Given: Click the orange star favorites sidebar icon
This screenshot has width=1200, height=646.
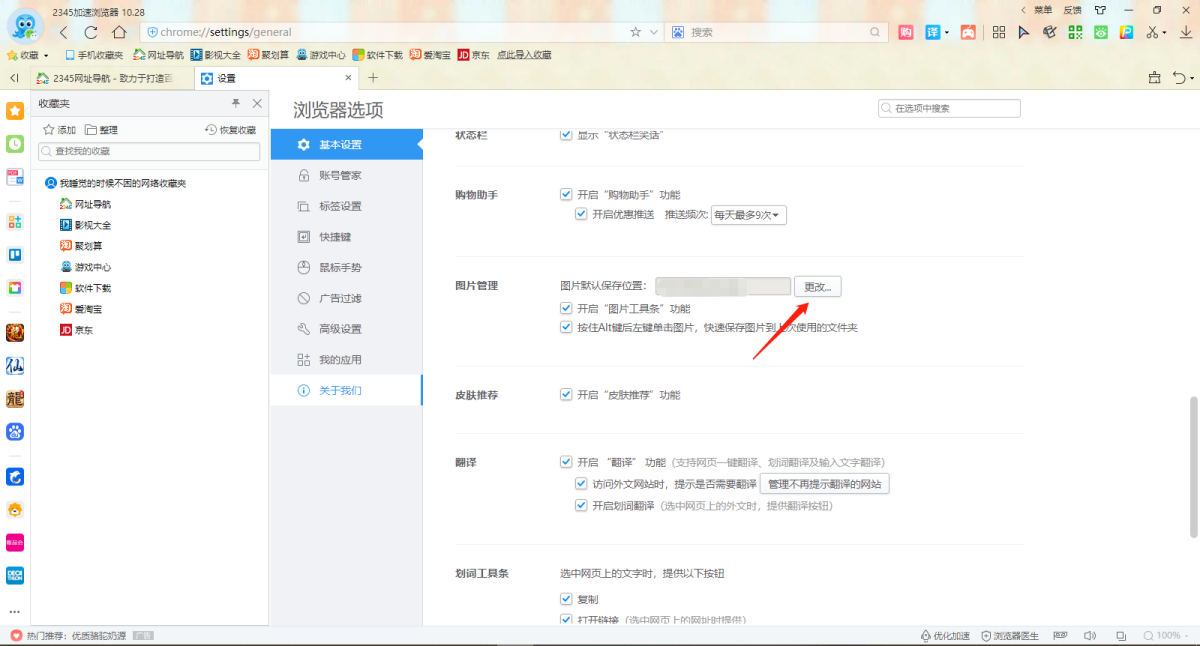Looking at the screenshot, I should (15, 111).
